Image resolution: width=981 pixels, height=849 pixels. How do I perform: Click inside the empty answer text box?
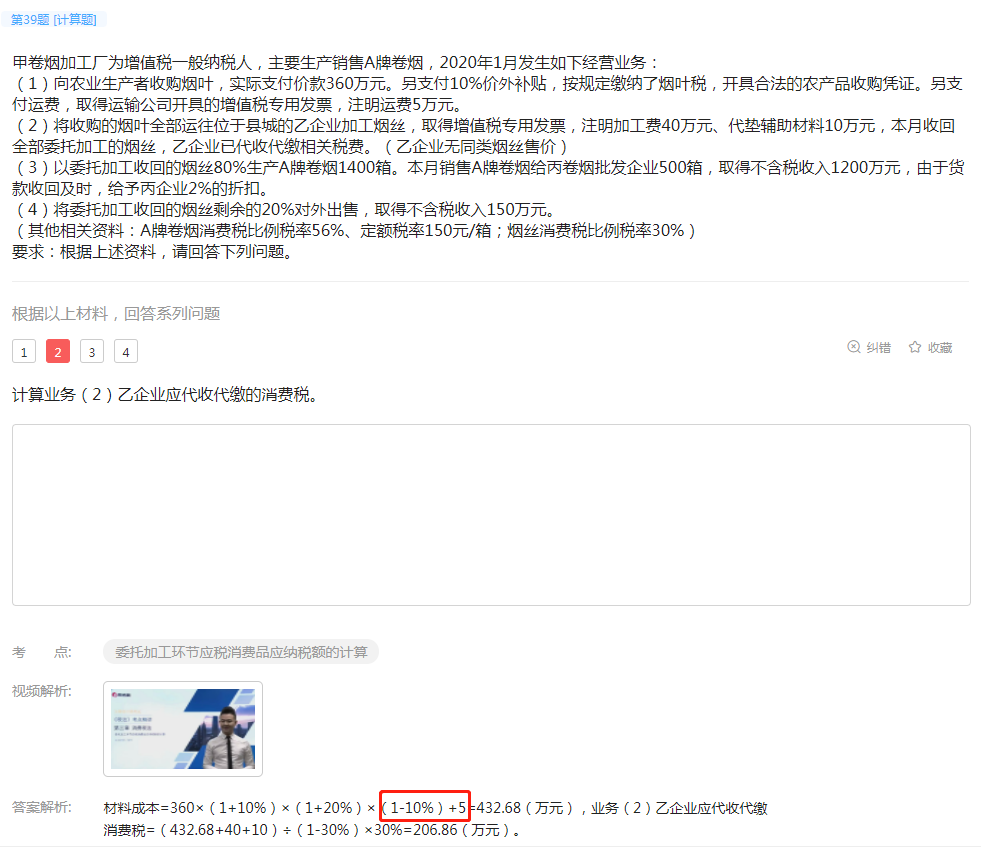click(490, 514)
